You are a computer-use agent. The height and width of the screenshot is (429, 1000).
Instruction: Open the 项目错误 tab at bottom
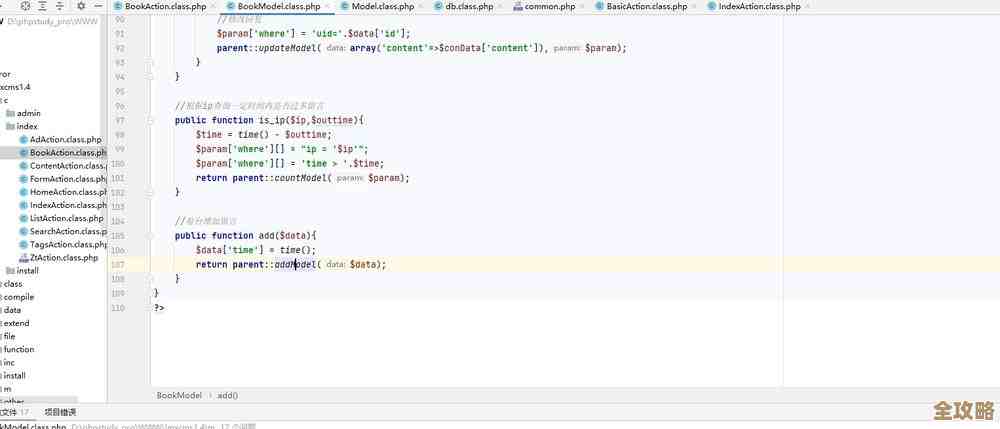coord(60,412)
